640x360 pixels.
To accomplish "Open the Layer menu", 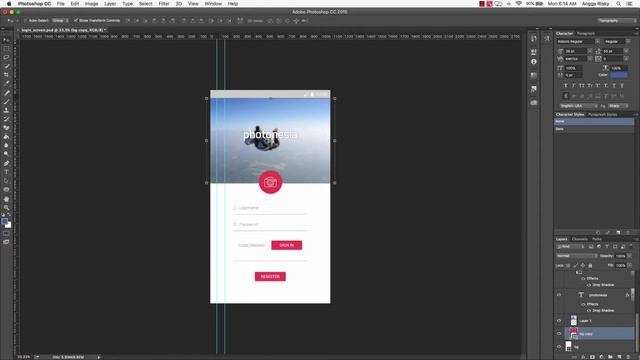I will [x=110, y=4].
